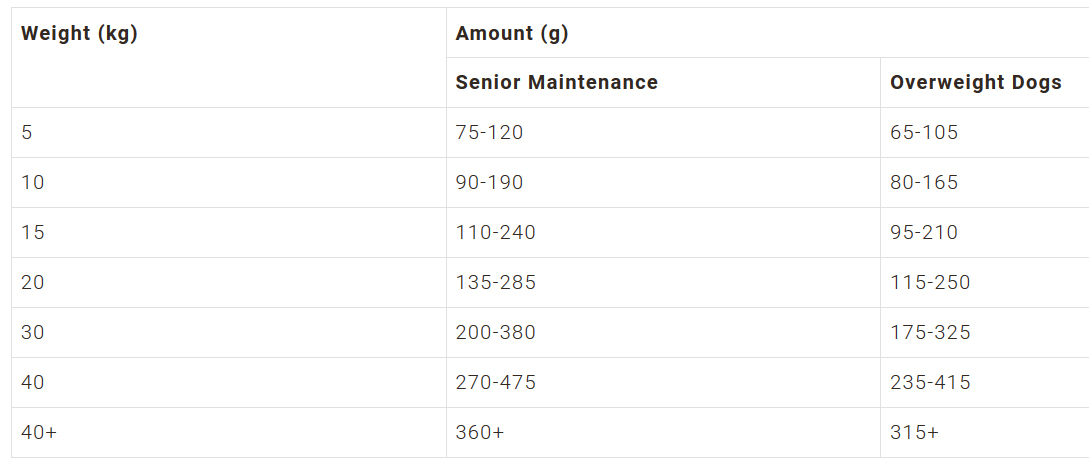Select the Overweight Dogs column header

[985, 83]
